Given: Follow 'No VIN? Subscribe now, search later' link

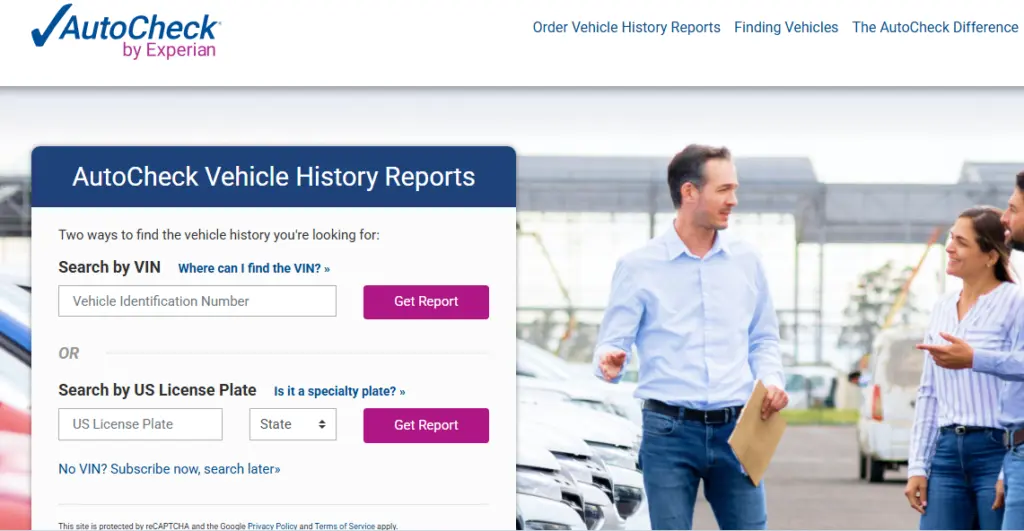Looking at the screenshot, I should click(169, 469).
